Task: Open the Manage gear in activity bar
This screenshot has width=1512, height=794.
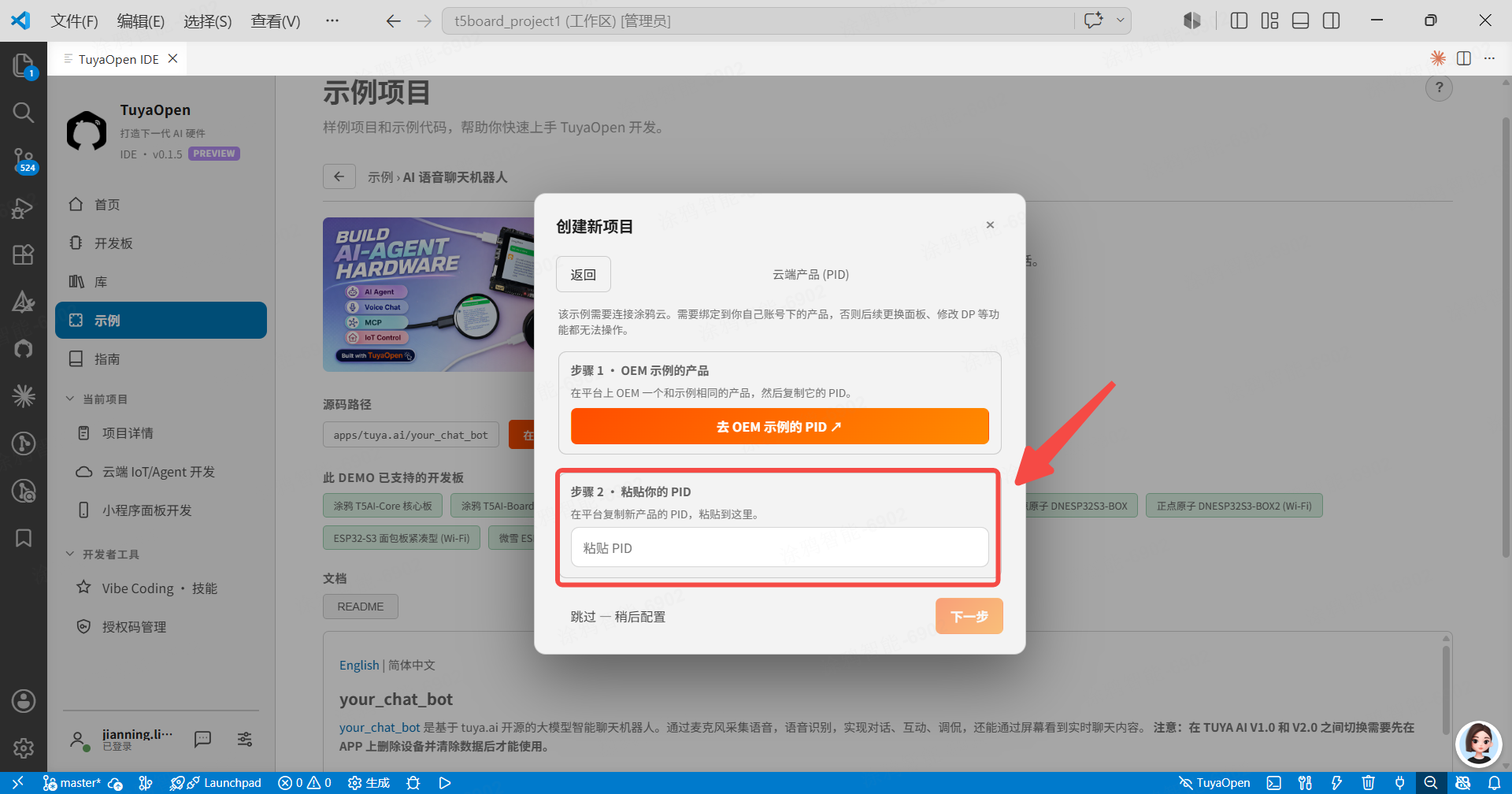Action: point(24,748)
